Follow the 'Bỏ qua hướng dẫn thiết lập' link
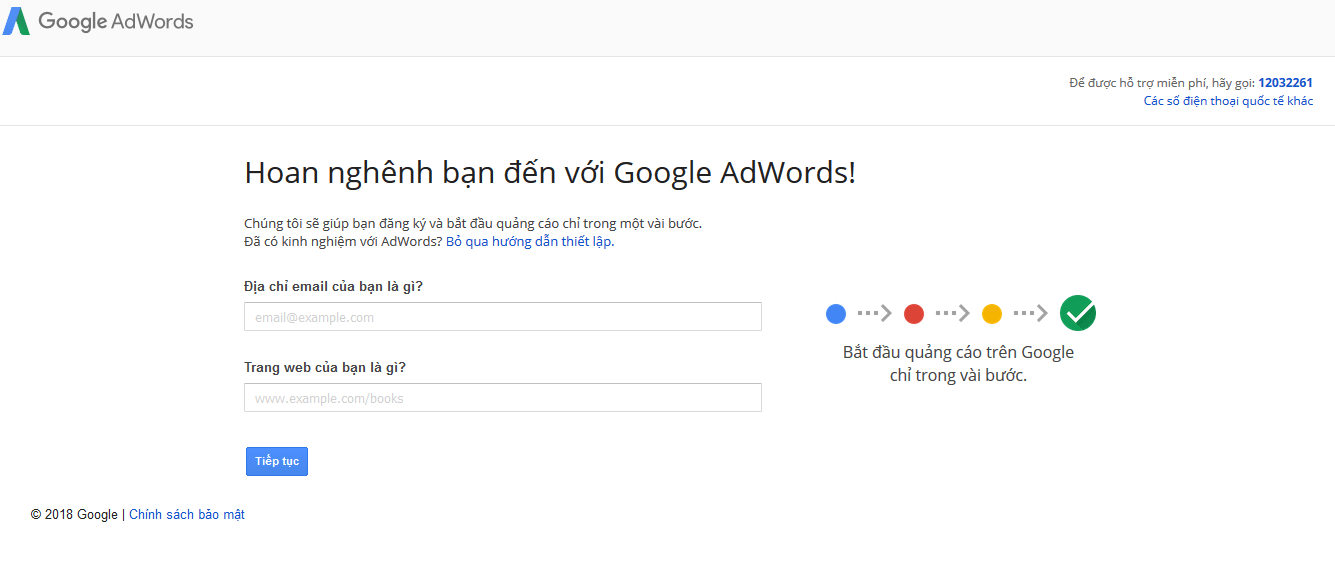 point(528,242)
